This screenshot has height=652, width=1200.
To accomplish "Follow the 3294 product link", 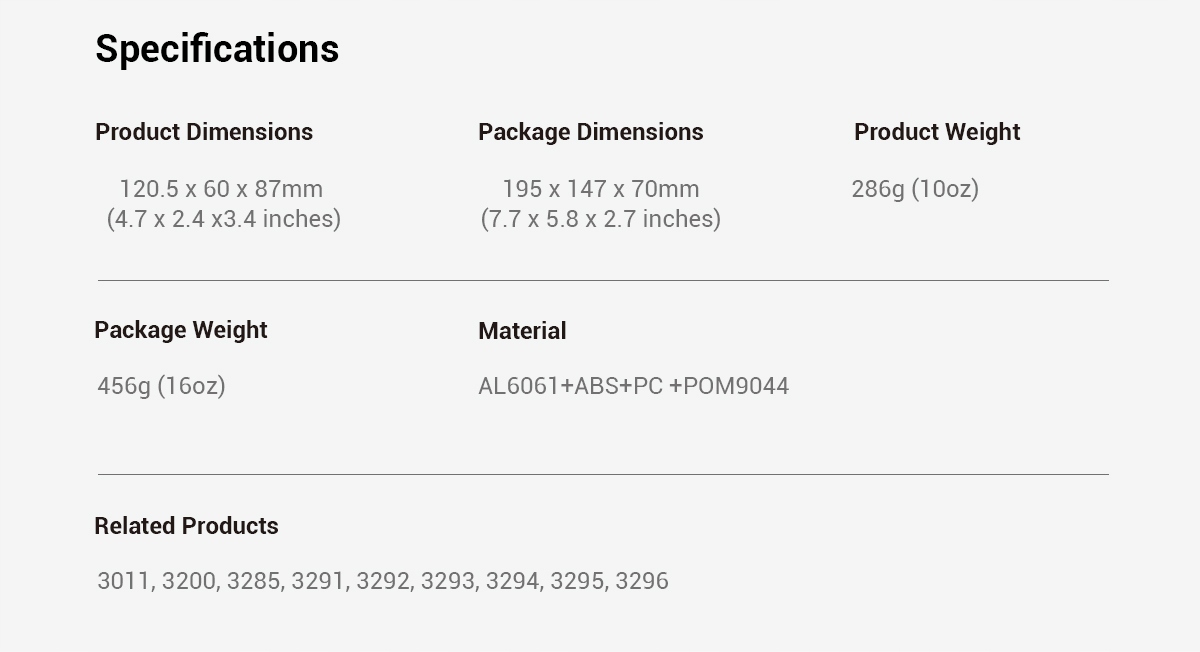I will tap(512, 581).
